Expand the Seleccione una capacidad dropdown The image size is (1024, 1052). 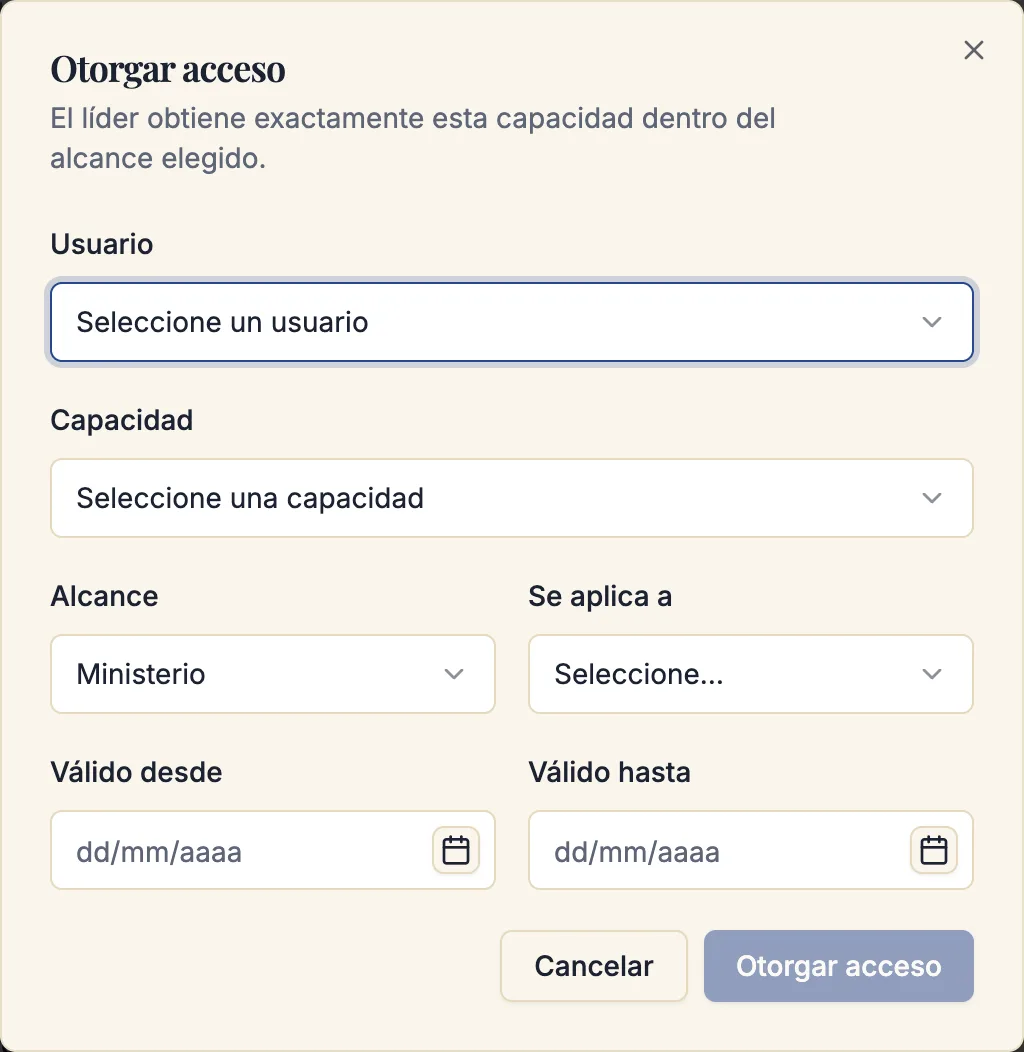(x=512, y=498)
